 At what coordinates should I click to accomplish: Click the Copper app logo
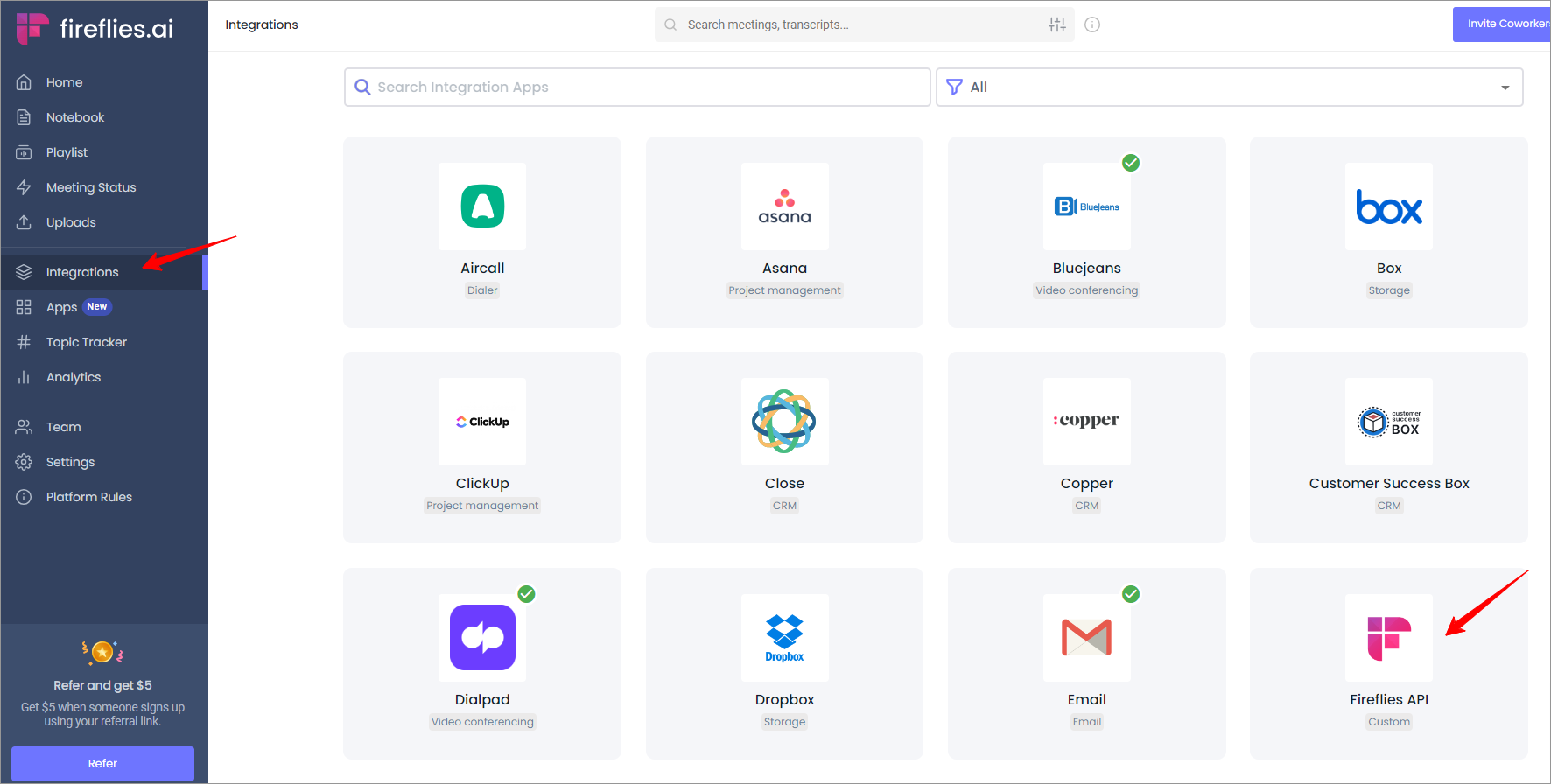[x=1087, y=422]
